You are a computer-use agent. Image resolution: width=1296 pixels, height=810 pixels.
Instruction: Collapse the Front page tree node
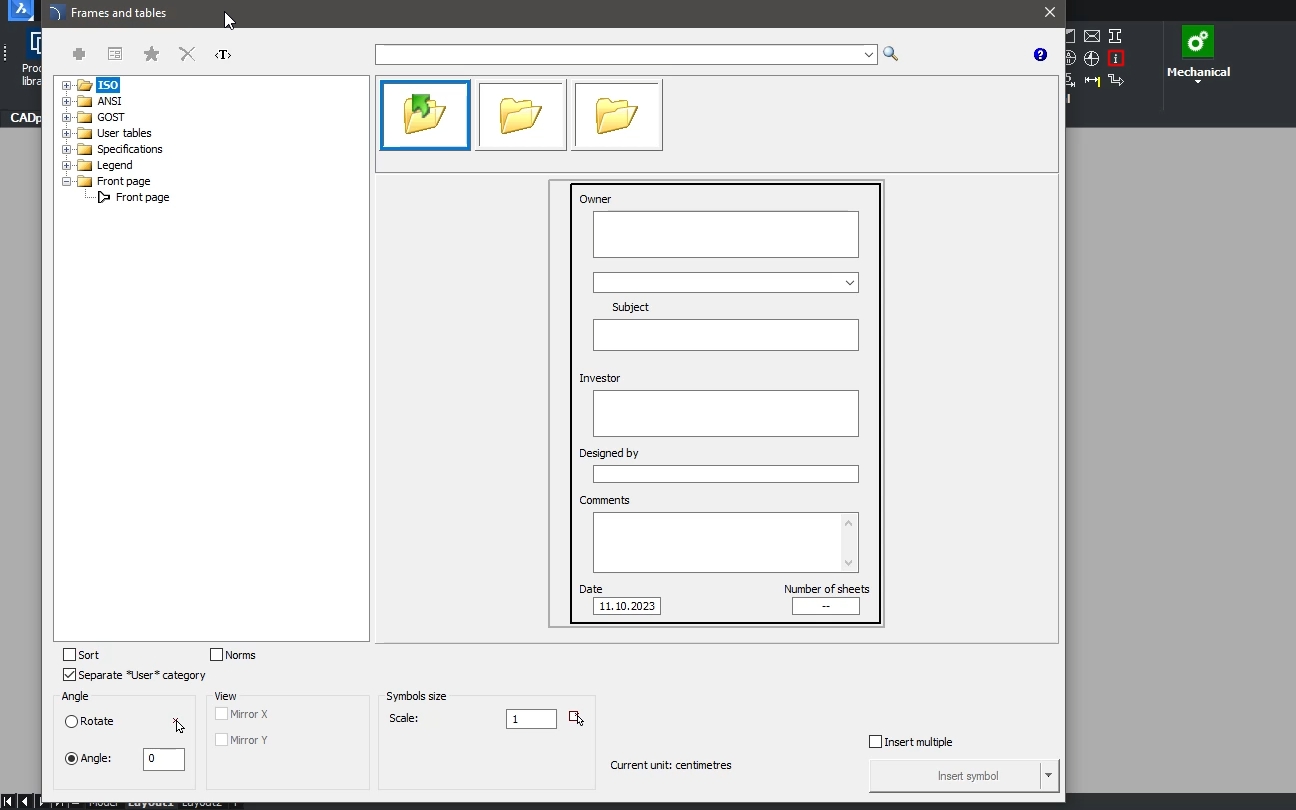tap(66, 181)
